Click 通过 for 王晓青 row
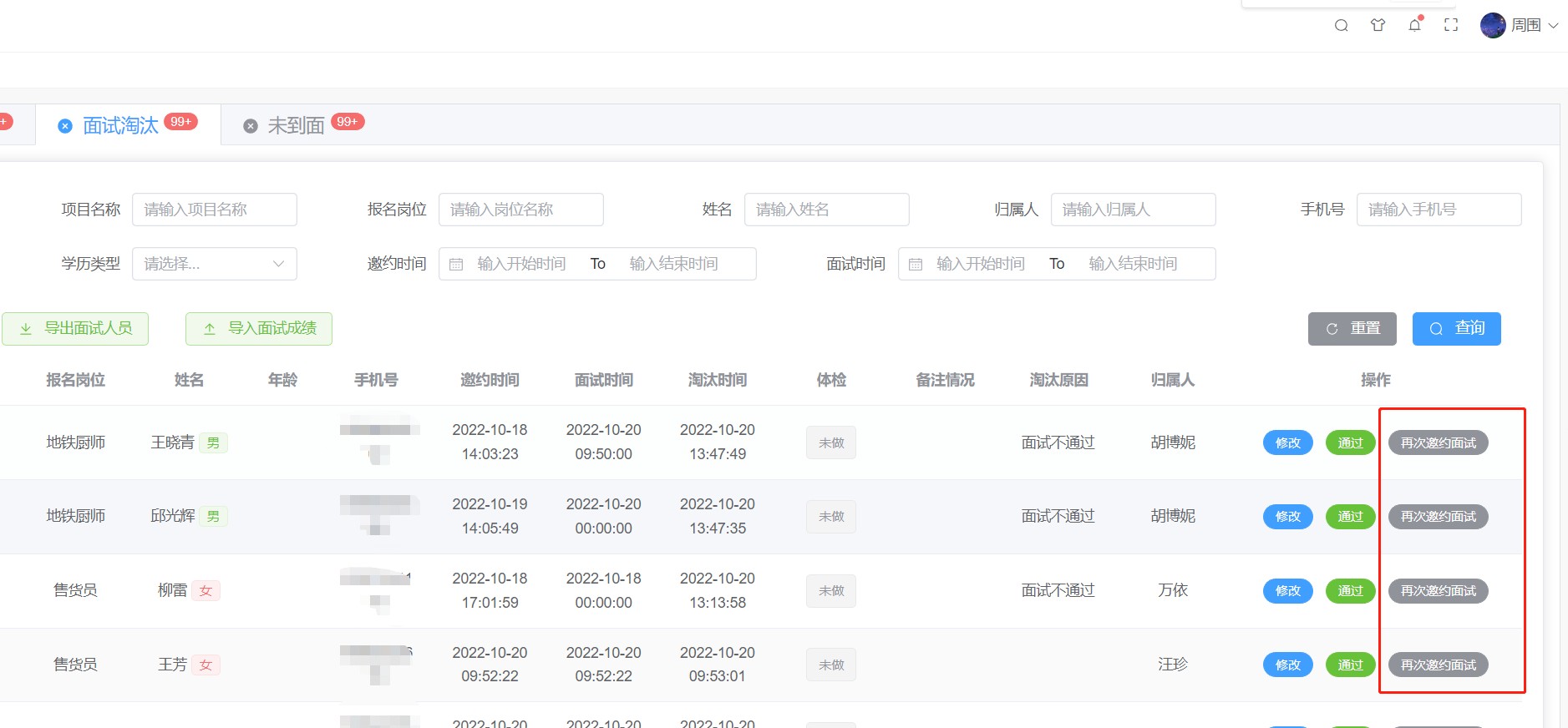 pyautogui.click(x=1351, y=443)
